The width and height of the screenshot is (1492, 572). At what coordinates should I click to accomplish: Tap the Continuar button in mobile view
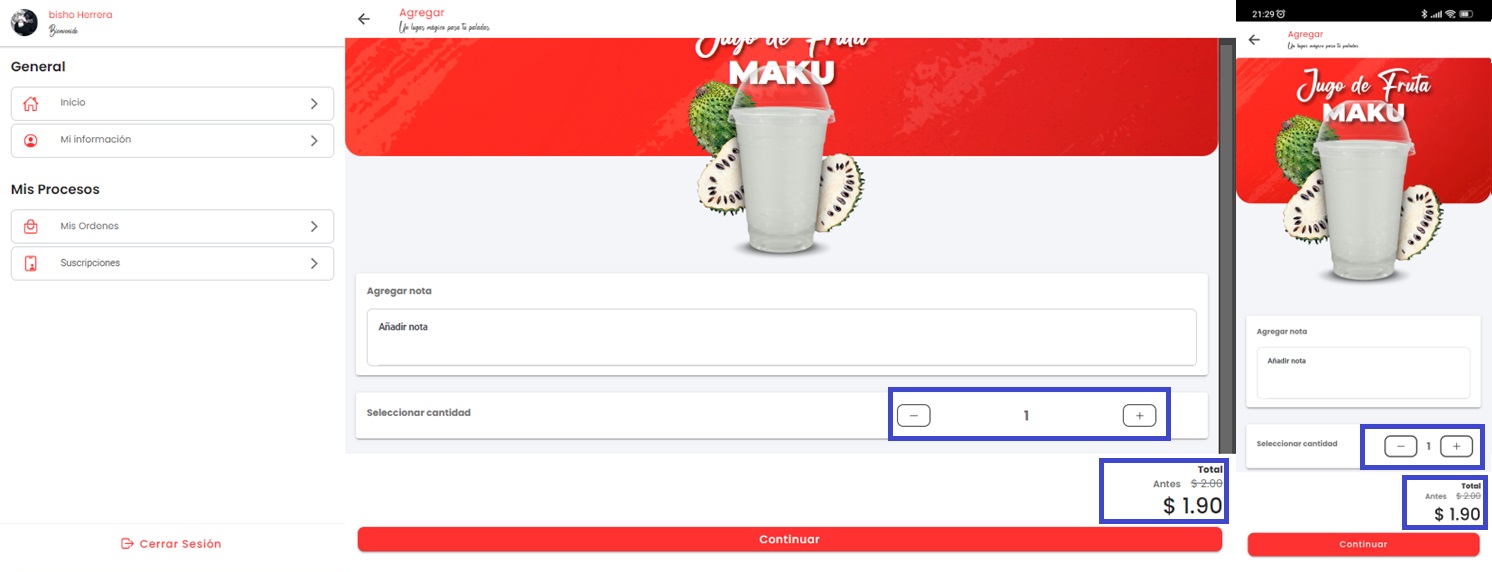[1363, 544]
